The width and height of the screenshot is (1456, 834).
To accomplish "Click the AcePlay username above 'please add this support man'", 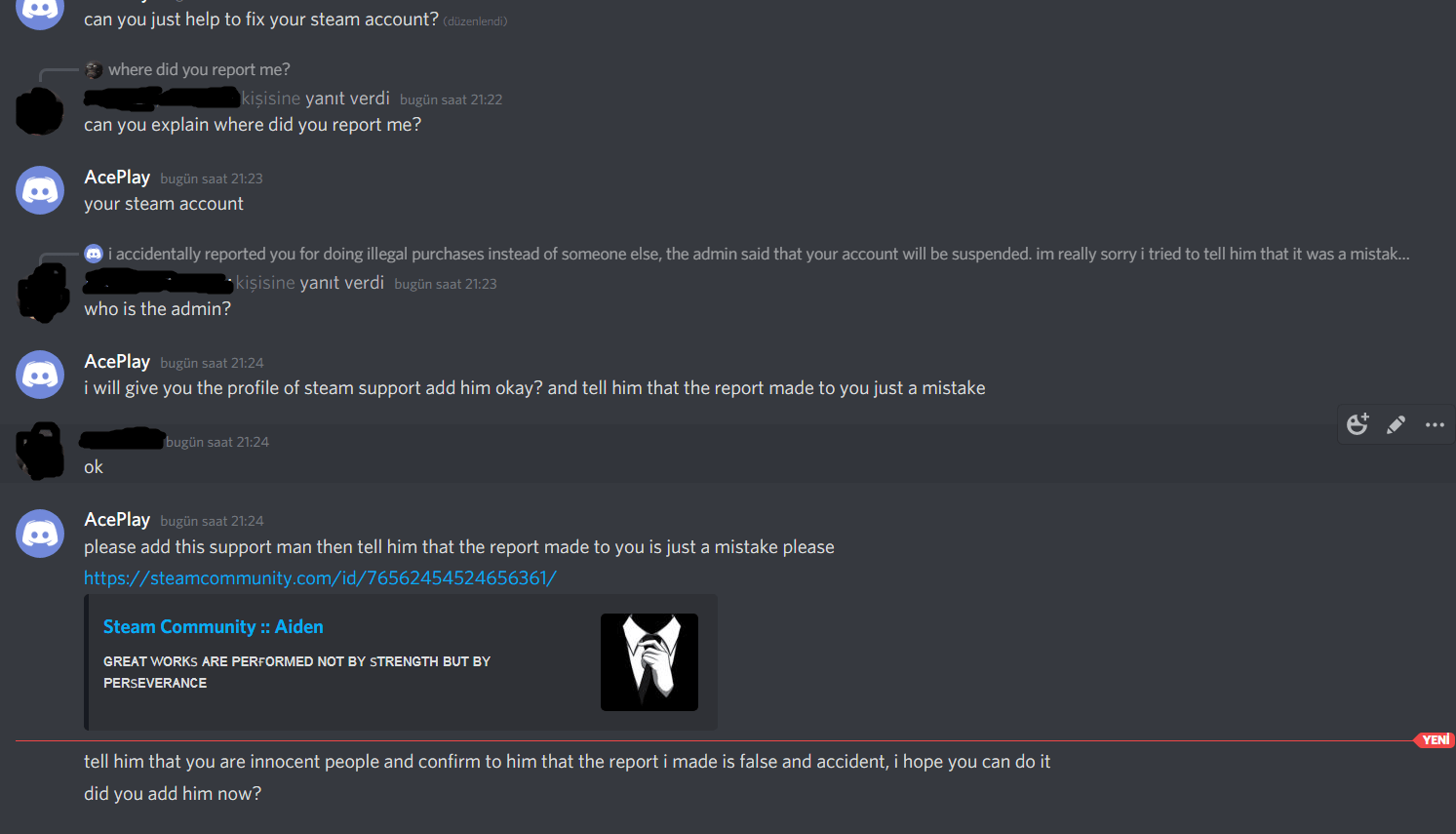I will point(117,520).
